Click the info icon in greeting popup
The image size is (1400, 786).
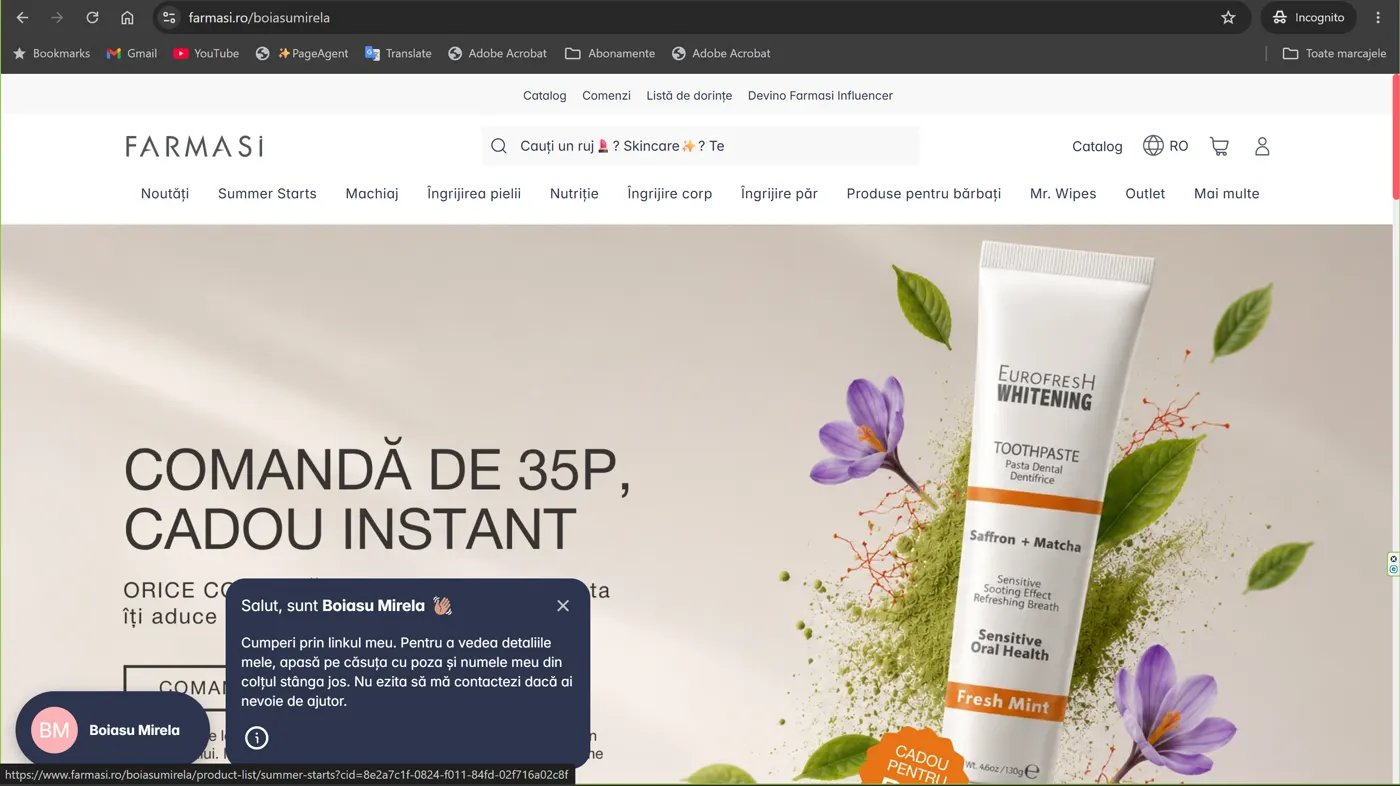pos(257,738)
